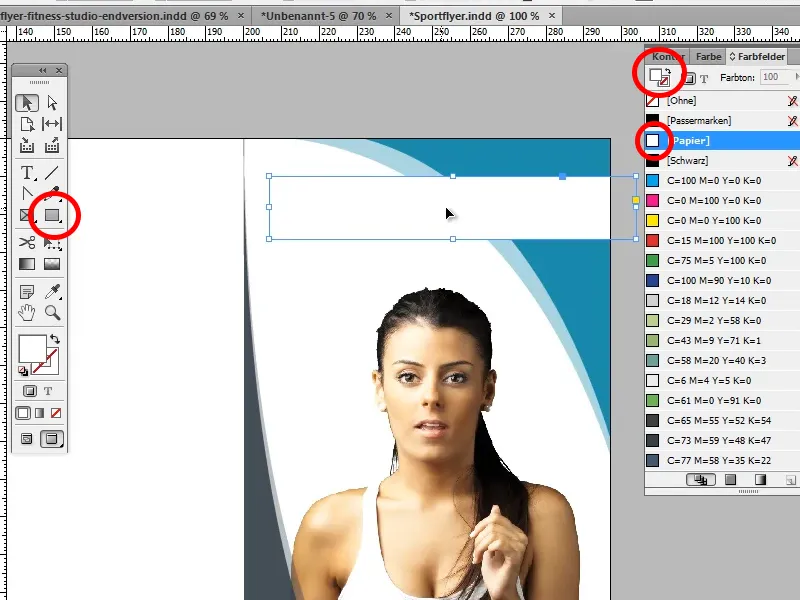Viewport: 800px width, 600px height.
Task: Select yellow swatch C=0 M=0 Y=100 K=0
Action: coord(722,220)
